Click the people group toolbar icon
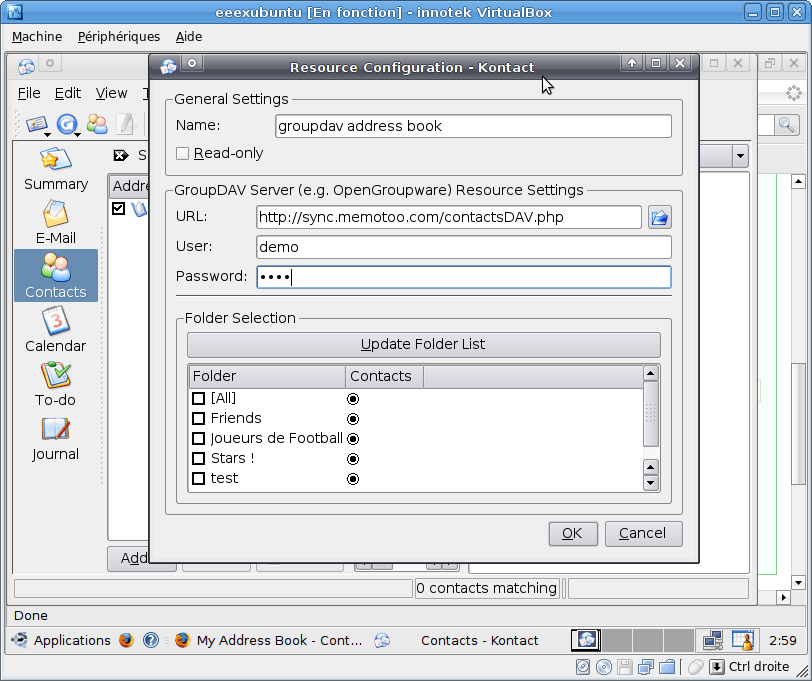The width and height of the screenshot is (812, 681). point(97,124)
